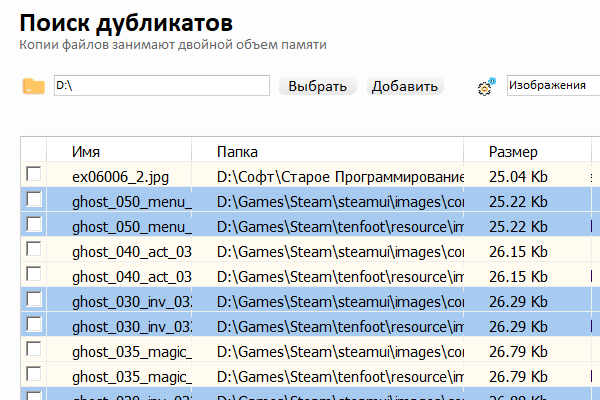Click the 25.04 Kb size cell
The height and width of the screenshot is (400, 600).
517,177
